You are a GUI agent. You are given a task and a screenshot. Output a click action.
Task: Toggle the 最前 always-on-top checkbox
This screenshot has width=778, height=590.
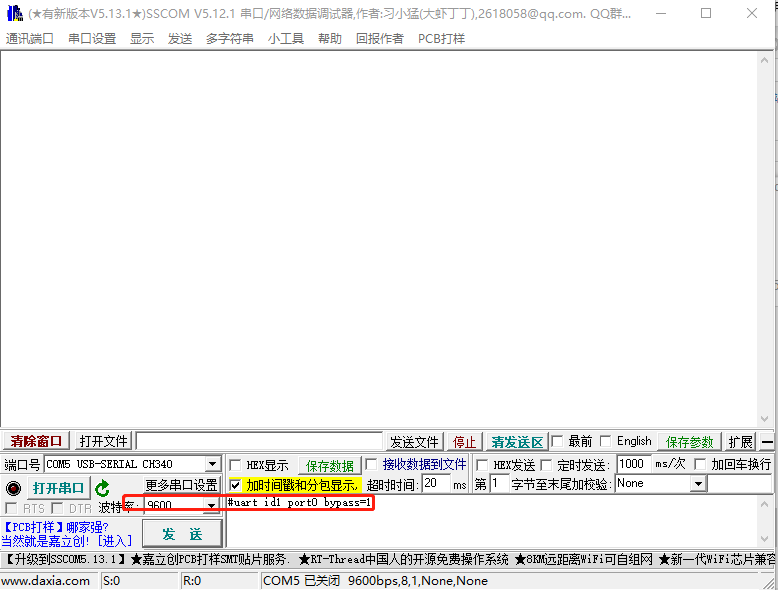[x=557, y=442]
